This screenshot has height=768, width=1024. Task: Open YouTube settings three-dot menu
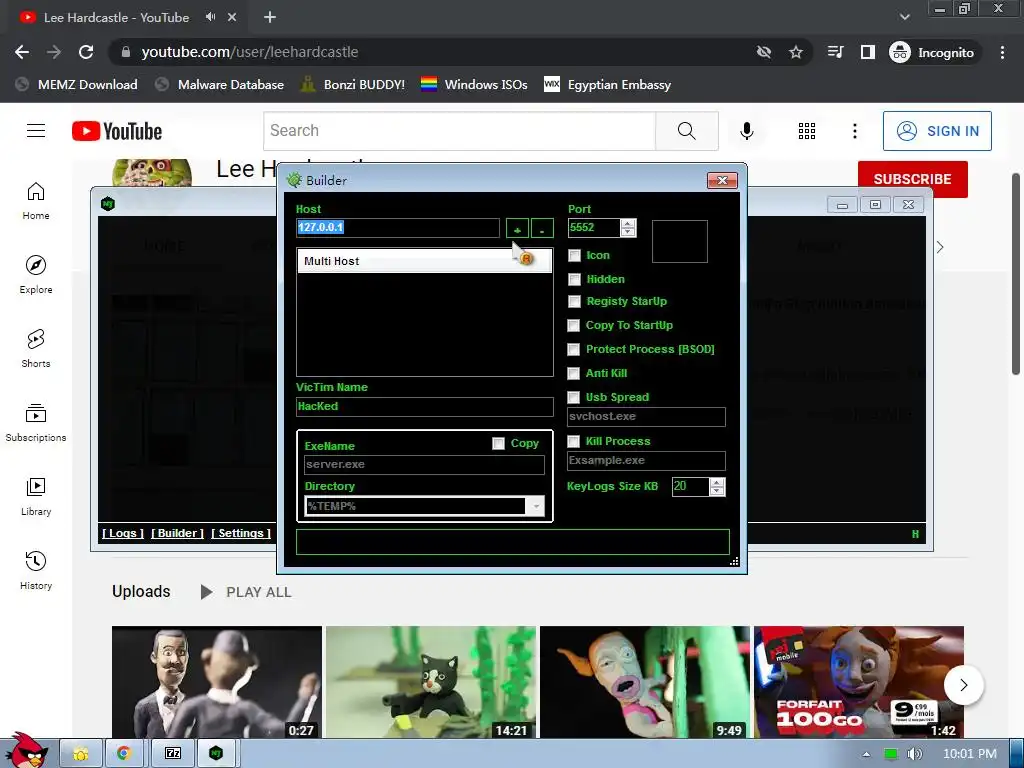[854, 131]
